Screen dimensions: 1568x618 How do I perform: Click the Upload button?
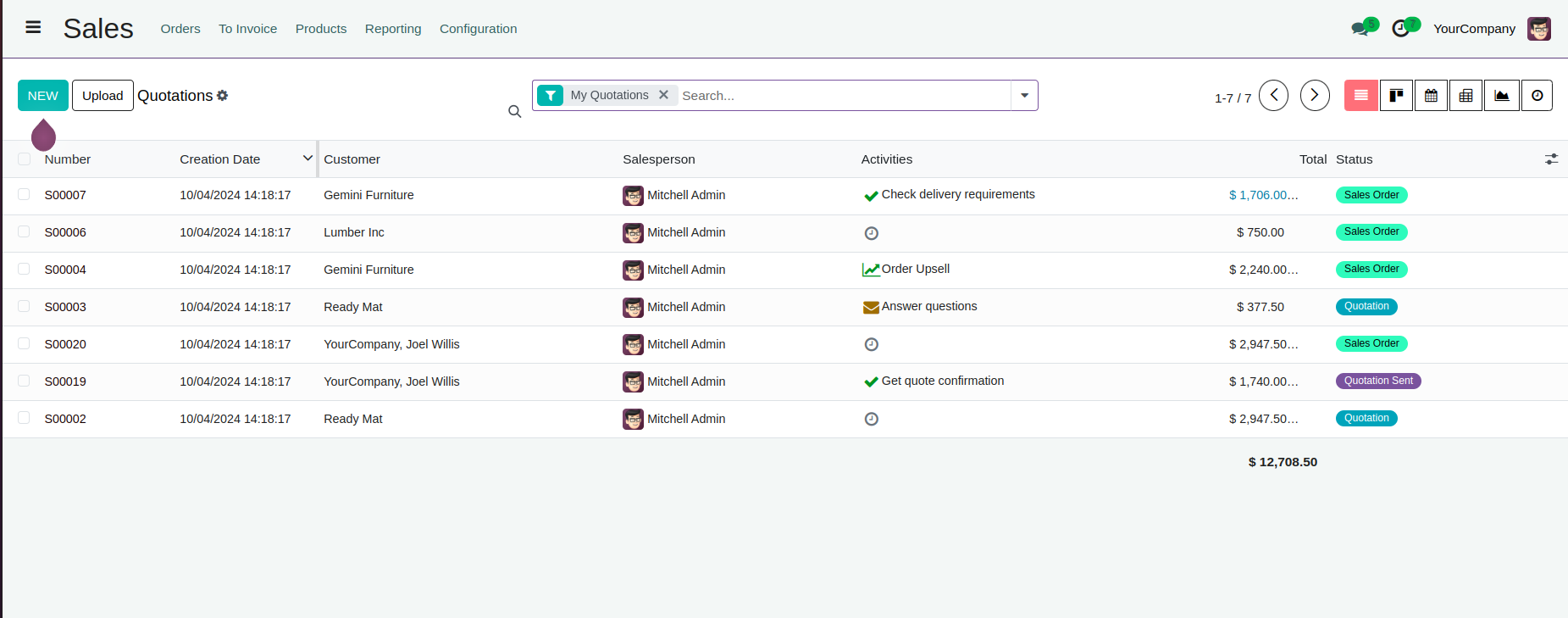coord(103,96)
